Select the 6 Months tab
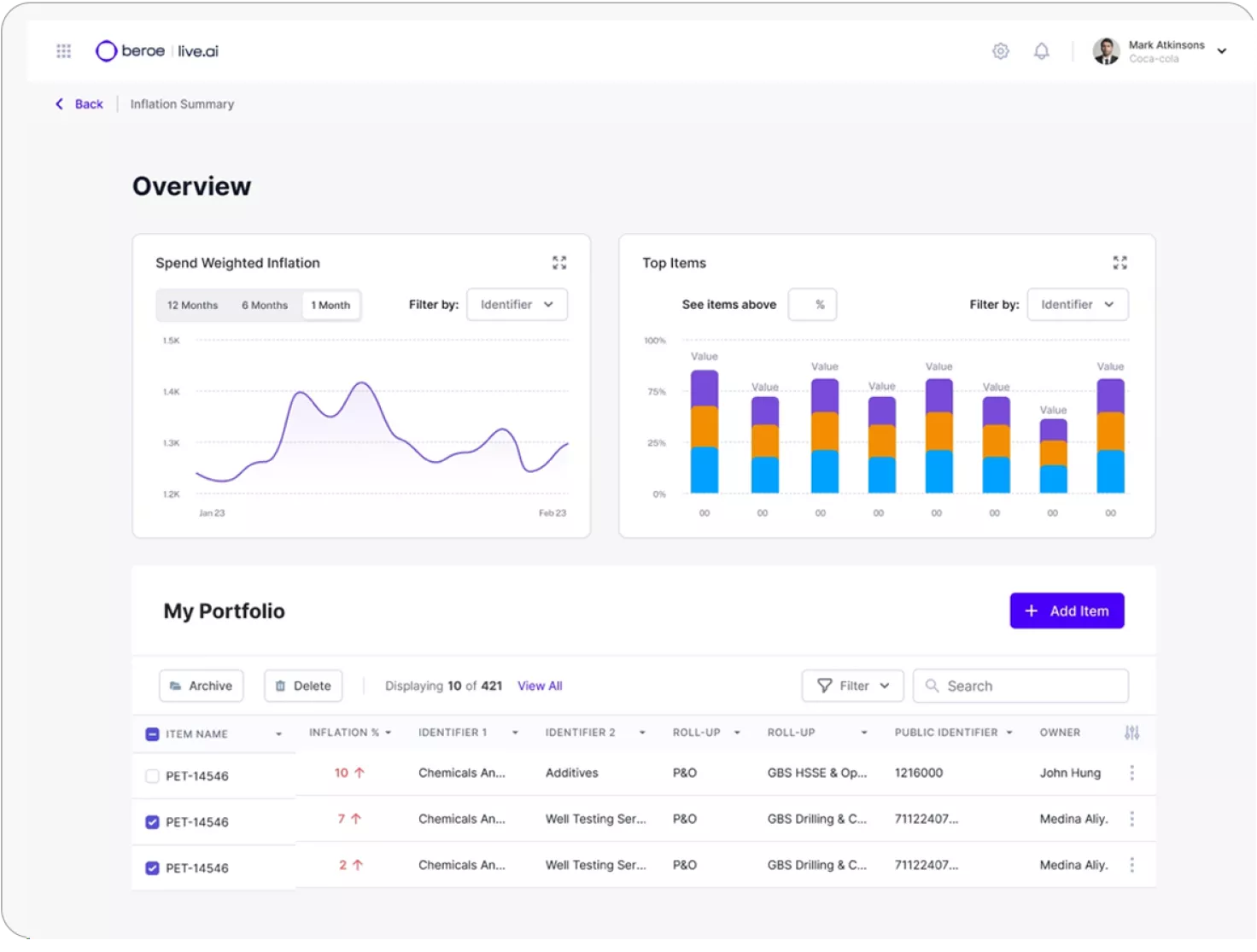This screenshot has height=952, width=1257. coord(264,305)
